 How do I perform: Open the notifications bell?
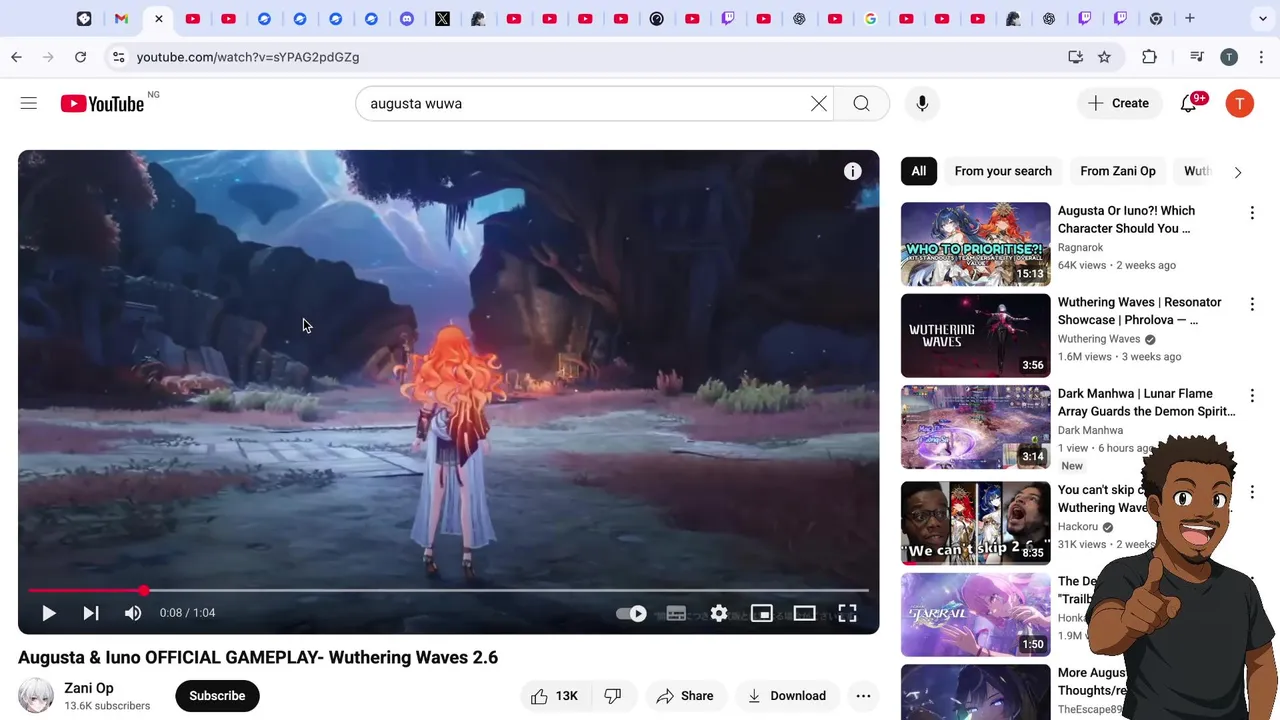tap(1189, 103)
